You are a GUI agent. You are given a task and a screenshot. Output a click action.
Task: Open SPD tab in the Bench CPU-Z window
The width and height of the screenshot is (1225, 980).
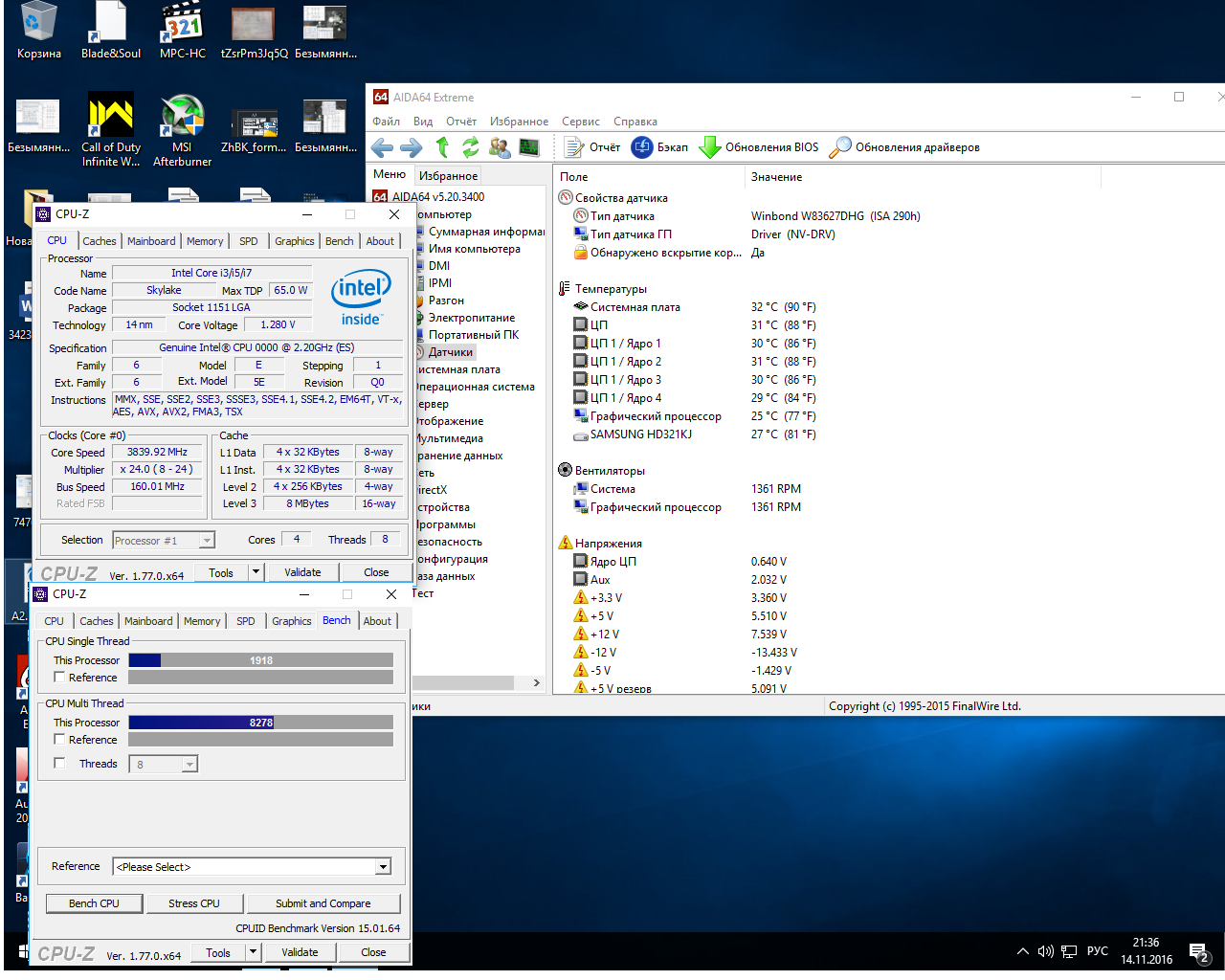tap(246, 621)
